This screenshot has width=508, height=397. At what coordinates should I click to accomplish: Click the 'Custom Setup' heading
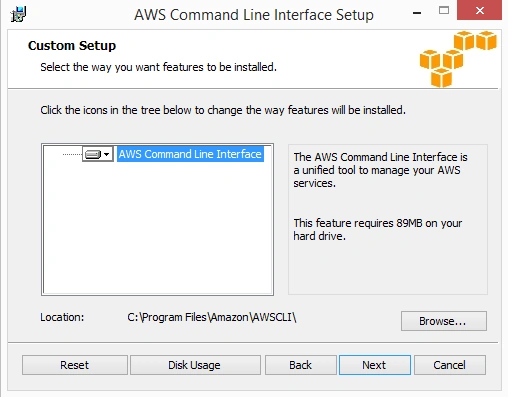point(72,46)
